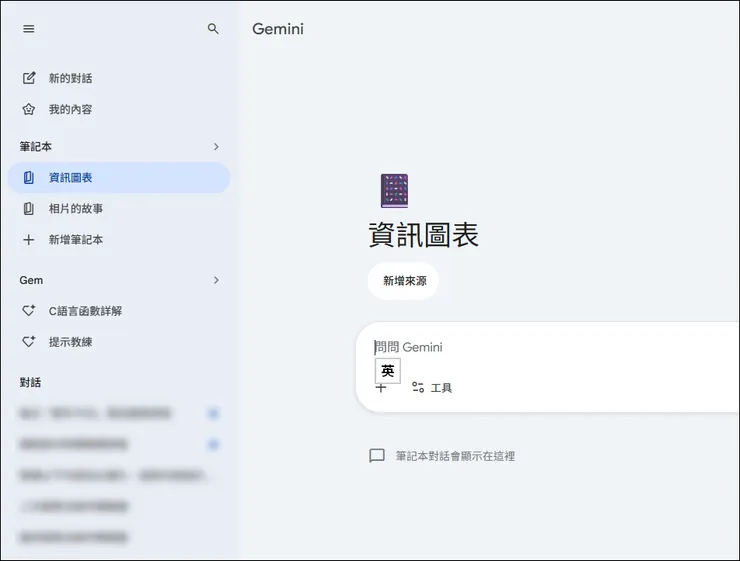Click the search magnifier icon
The image size is (740, 561).
(x=213, y=29)
